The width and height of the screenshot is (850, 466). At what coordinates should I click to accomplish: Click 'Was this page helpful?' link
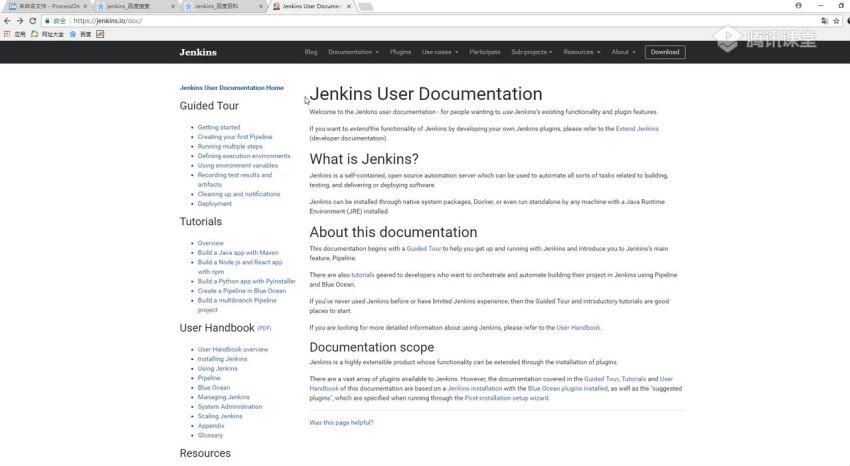pyautogui.click(x=341, y=423)
